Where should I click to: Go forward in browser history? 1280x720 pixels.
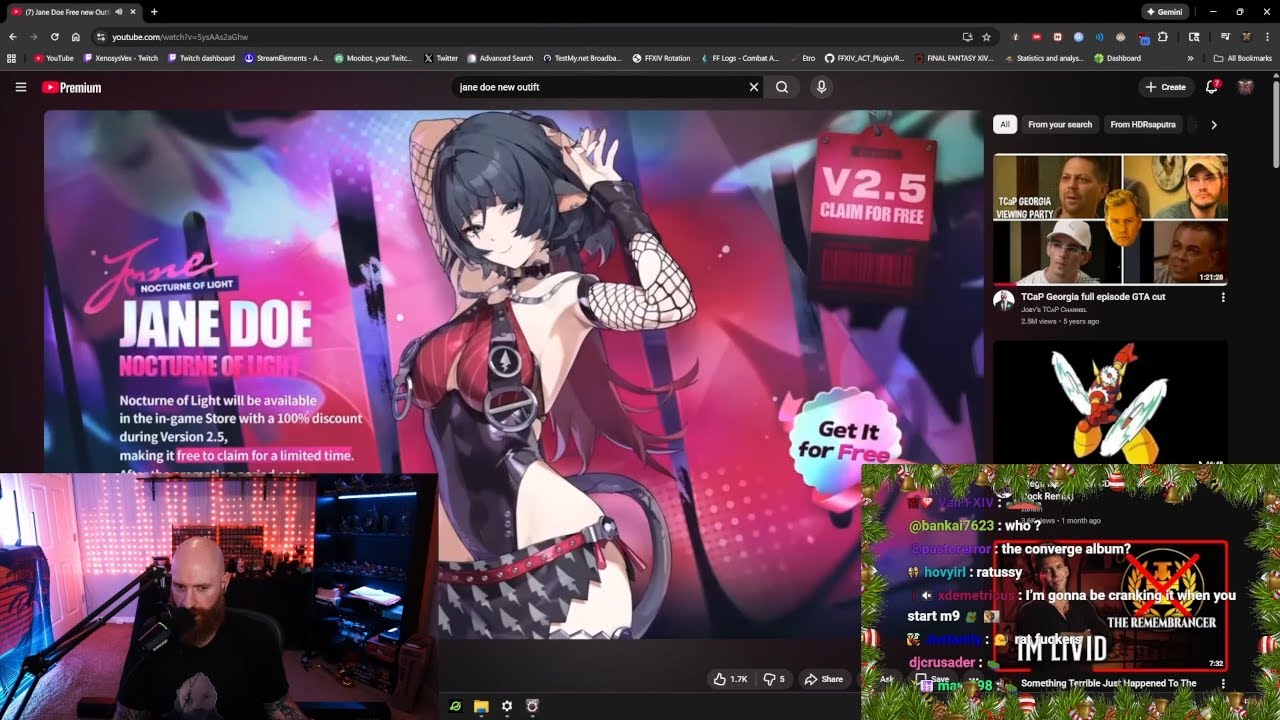[34, 36]
